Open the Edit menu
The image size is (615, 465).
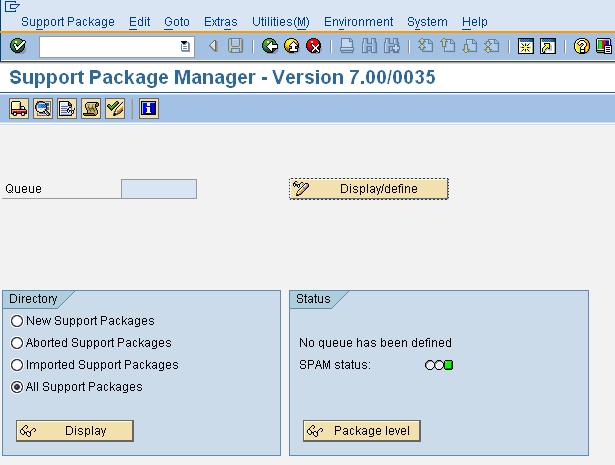[140, 22]
